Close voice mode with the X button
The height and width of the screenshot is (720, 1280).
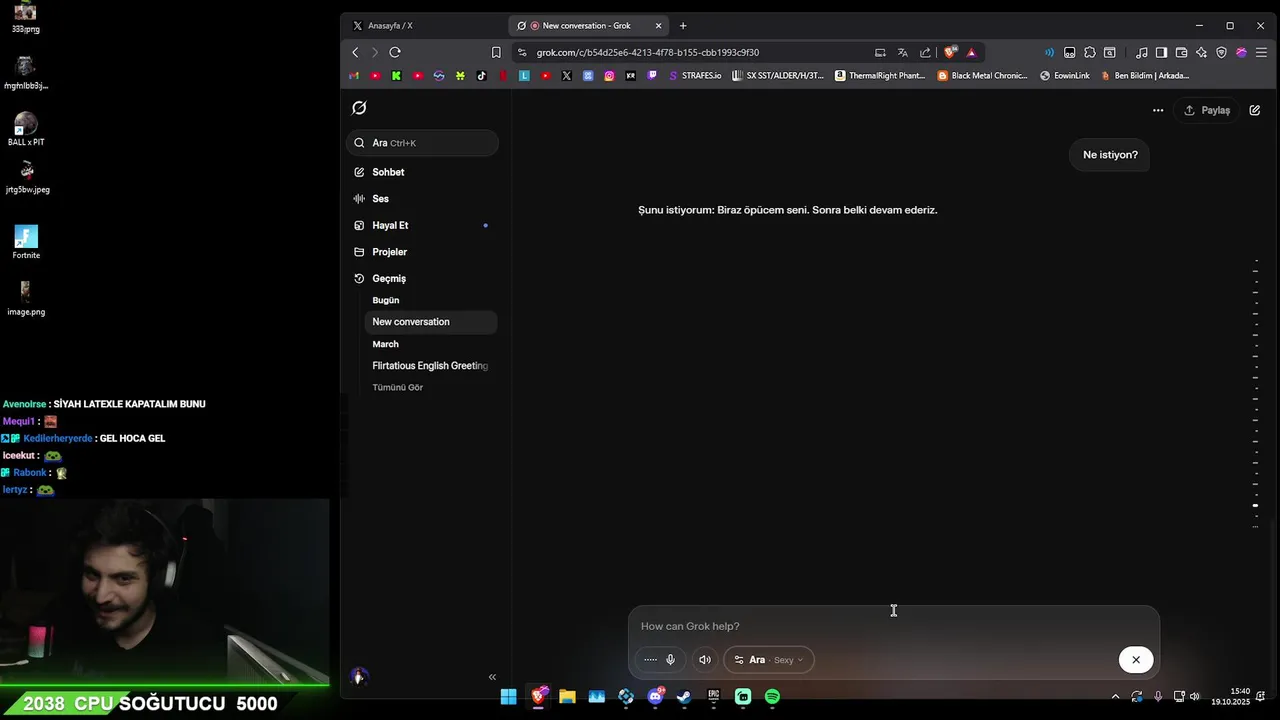click(x=1136, y=660)
